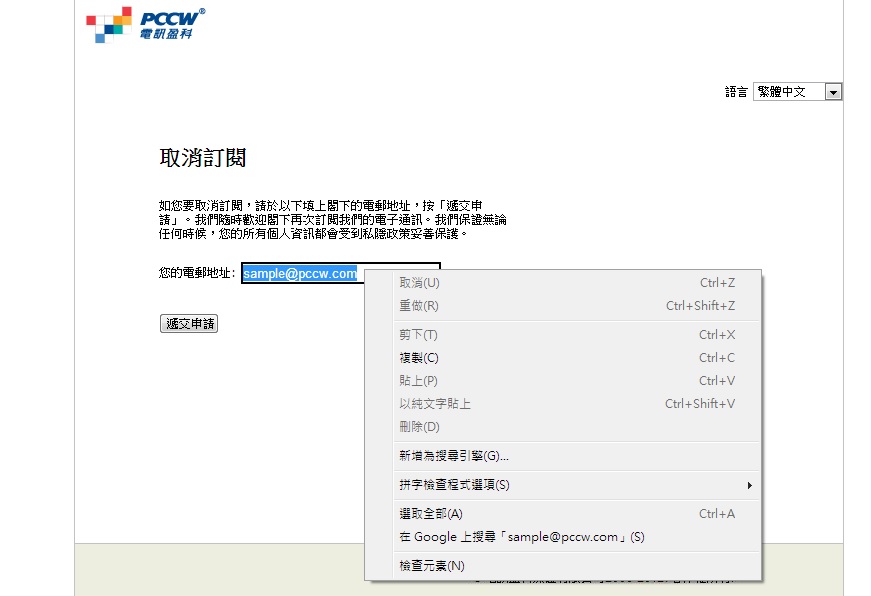The height and width of the screenshot is (596, 871).
Task: Expand the 拼字檢查程式選項 submenu arrow
Action: (749, 486)
